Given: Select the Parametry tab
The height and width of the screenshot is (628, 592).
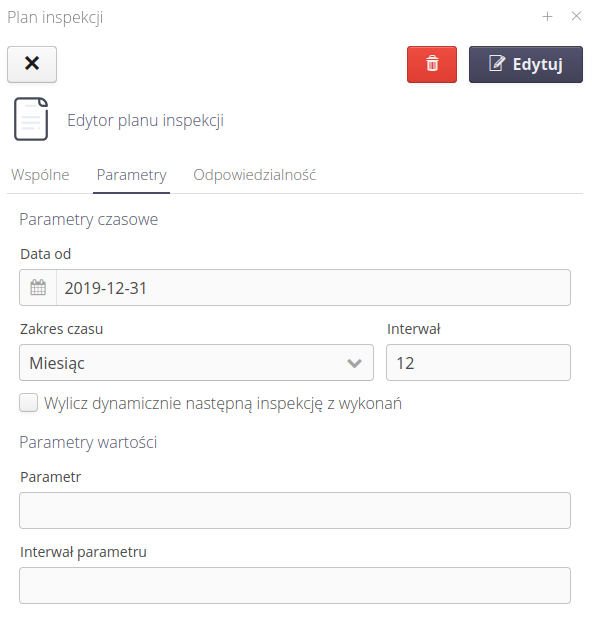Looking at the screenshot, I should tap(131, 175).
